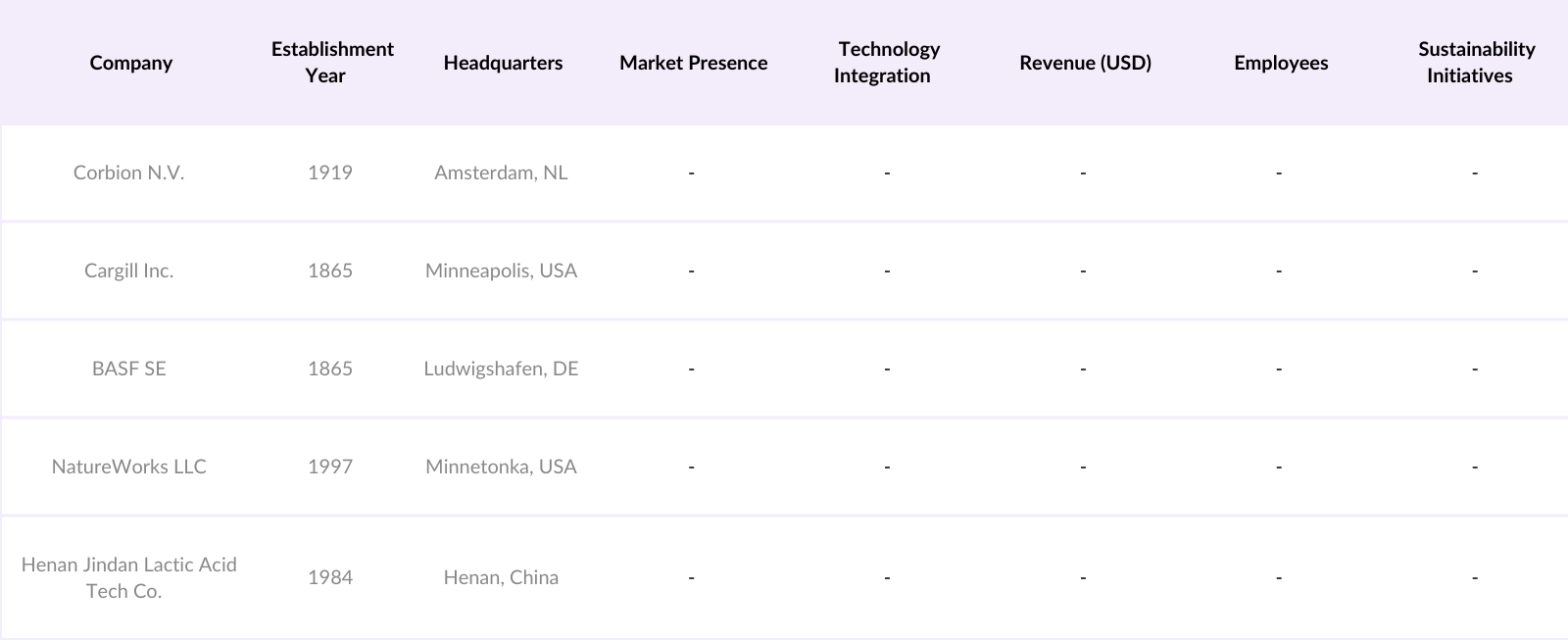Click the Amsterdam, NL headquarters cell

coord(501,172)
